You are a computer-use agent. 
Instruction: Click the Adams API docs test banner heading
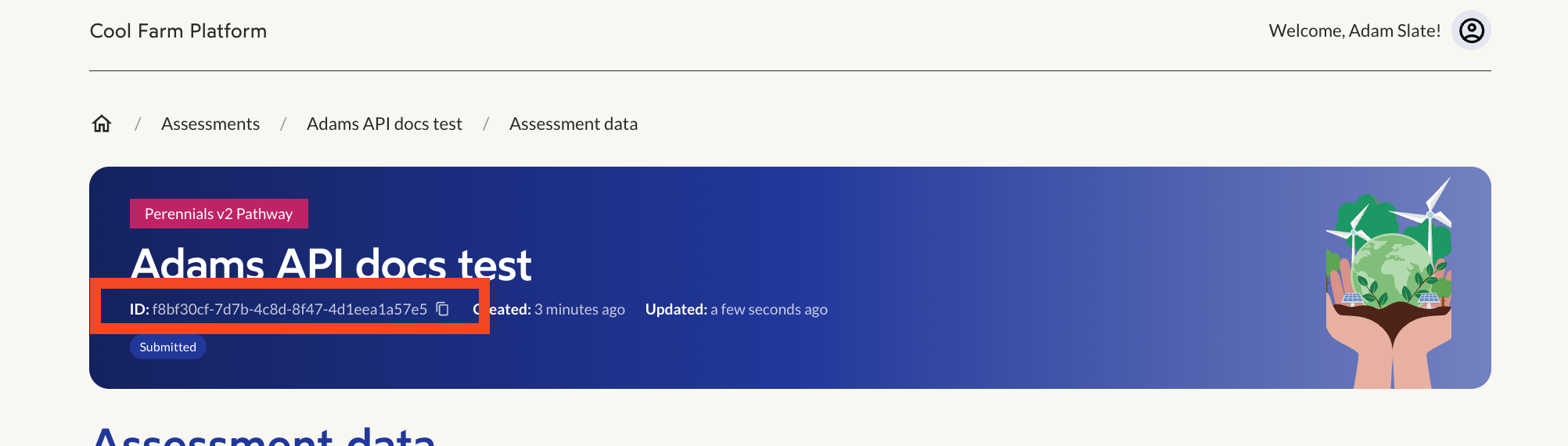331,264
